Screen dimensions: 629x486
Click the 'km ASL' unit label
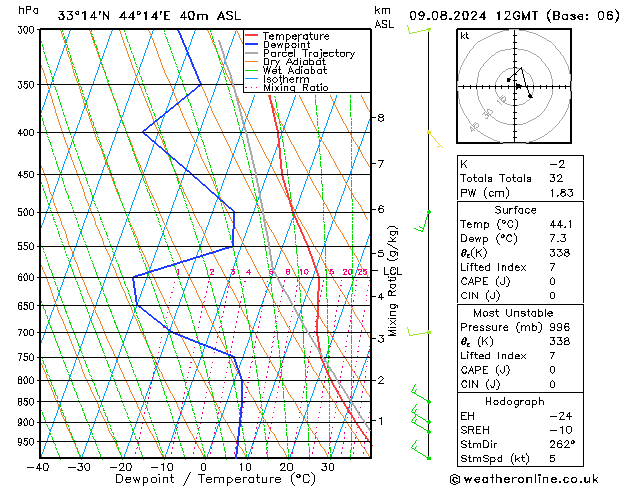point(384,17)
